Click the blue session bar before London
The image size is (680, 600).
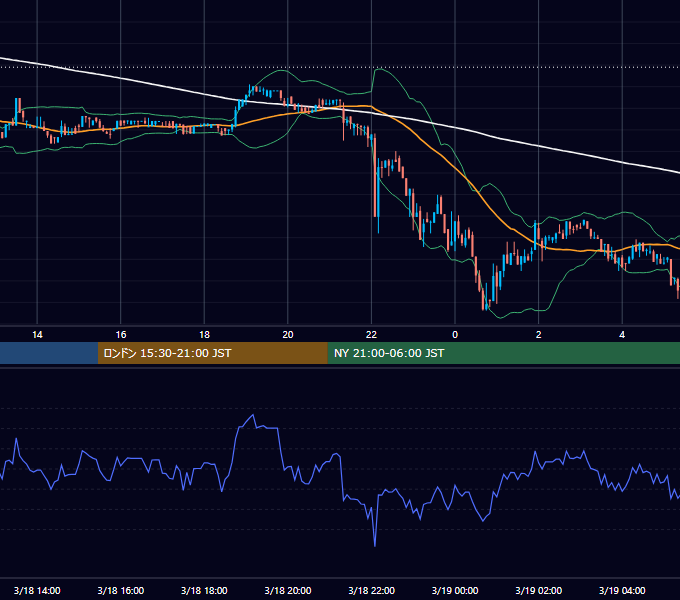point(49,353)
